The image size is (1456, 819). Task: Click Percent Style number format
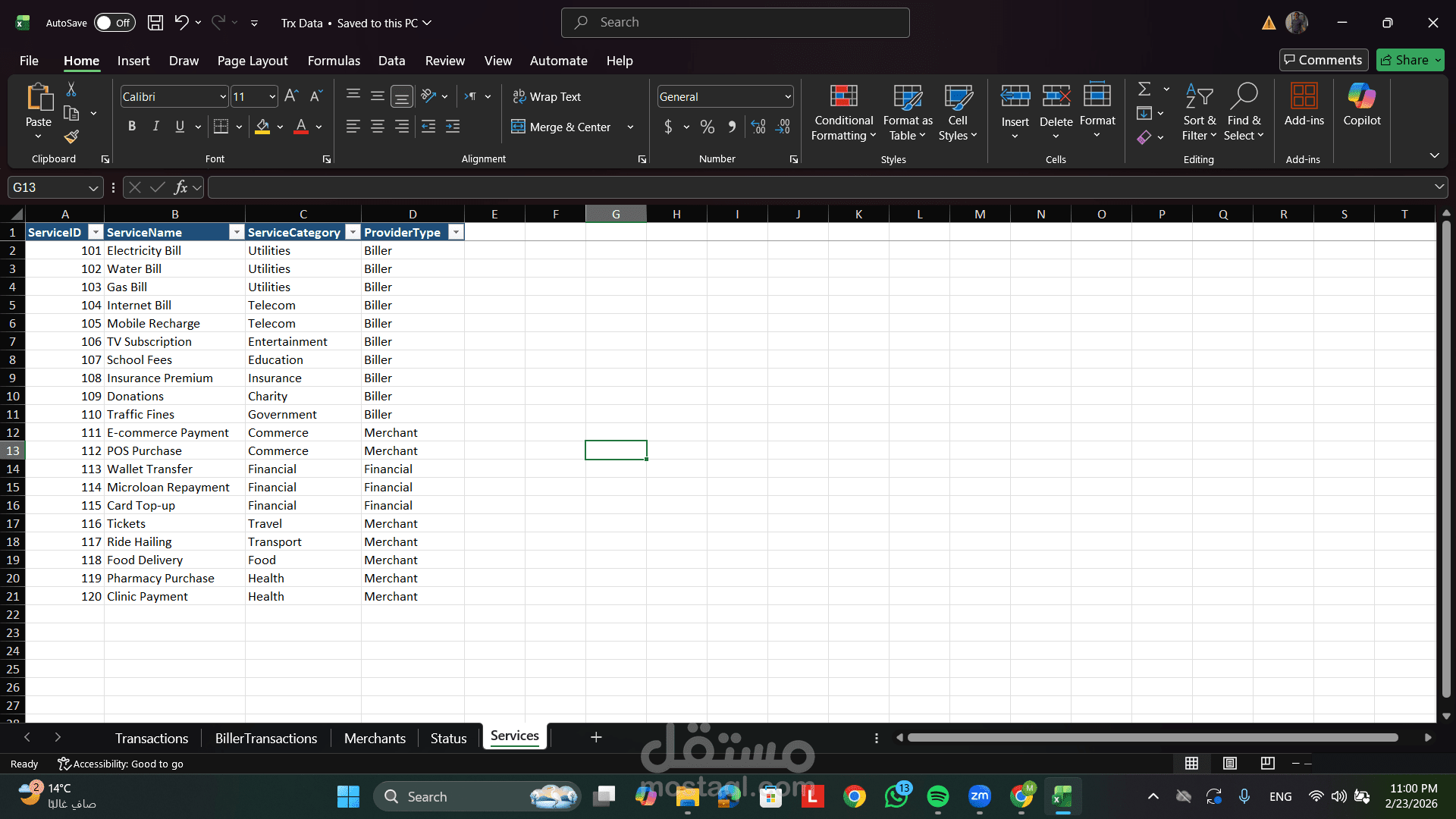(707, 127)
